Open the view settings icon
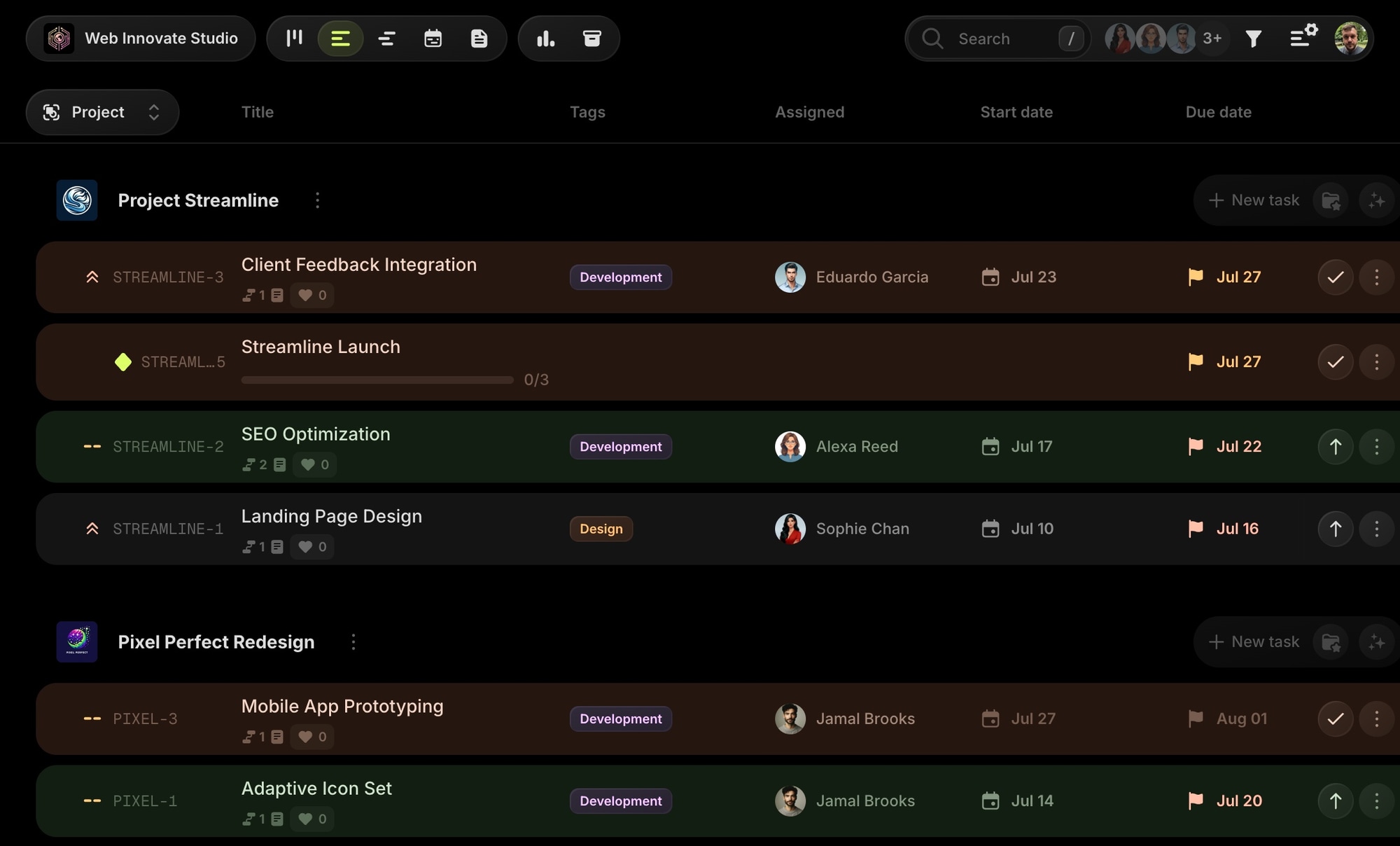Viewport: 1400px width, 846px height. pos(1303,36)
